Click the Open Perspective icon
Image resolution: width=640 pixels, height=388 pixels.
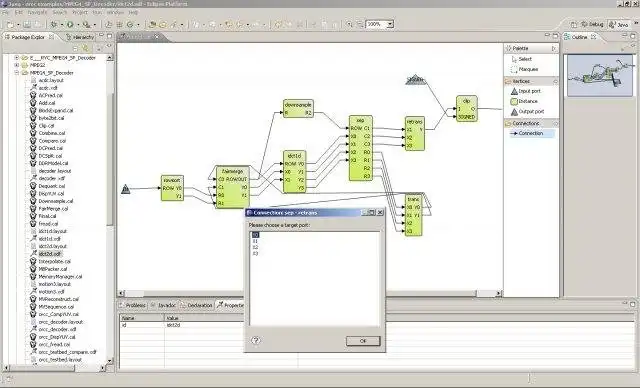point(573,24)
